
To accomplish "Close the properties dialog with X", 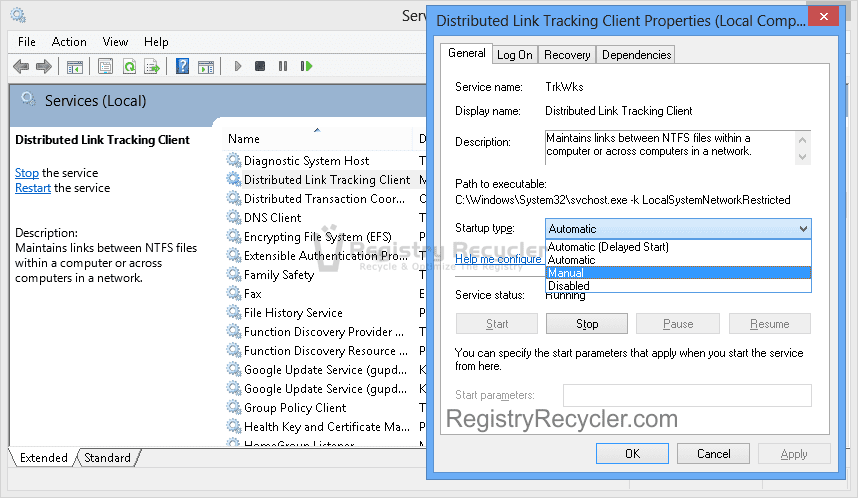I will [x=824, y=16].
